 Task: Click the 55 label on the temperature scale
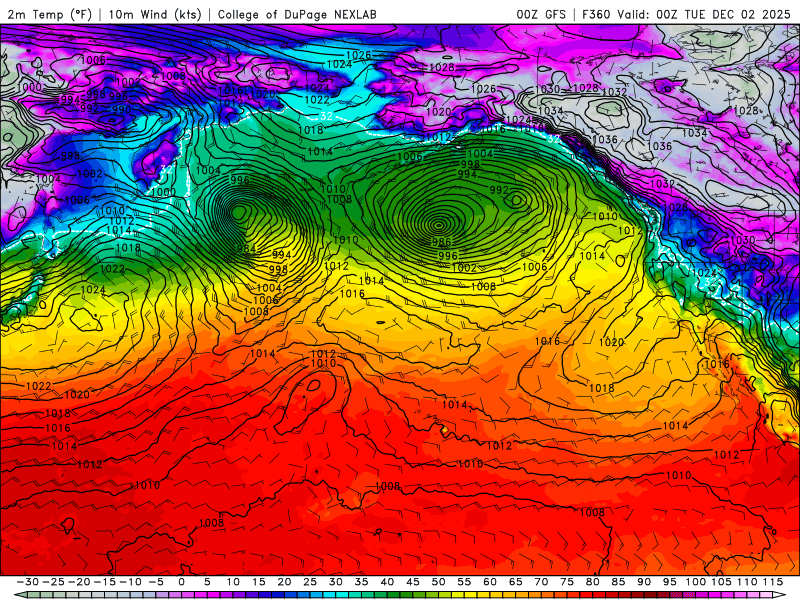coord(464,582)
